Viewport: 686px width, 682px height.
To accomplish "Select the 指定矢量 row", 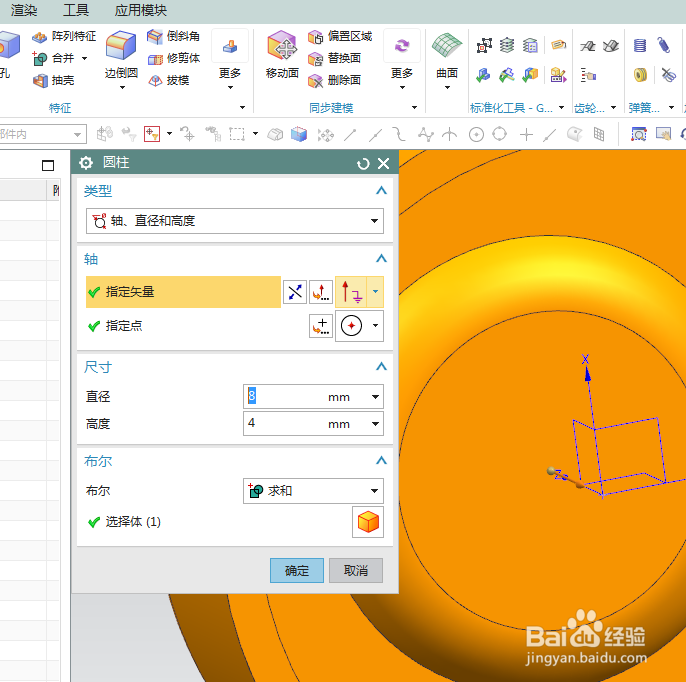I will click(x=183, y=292).
